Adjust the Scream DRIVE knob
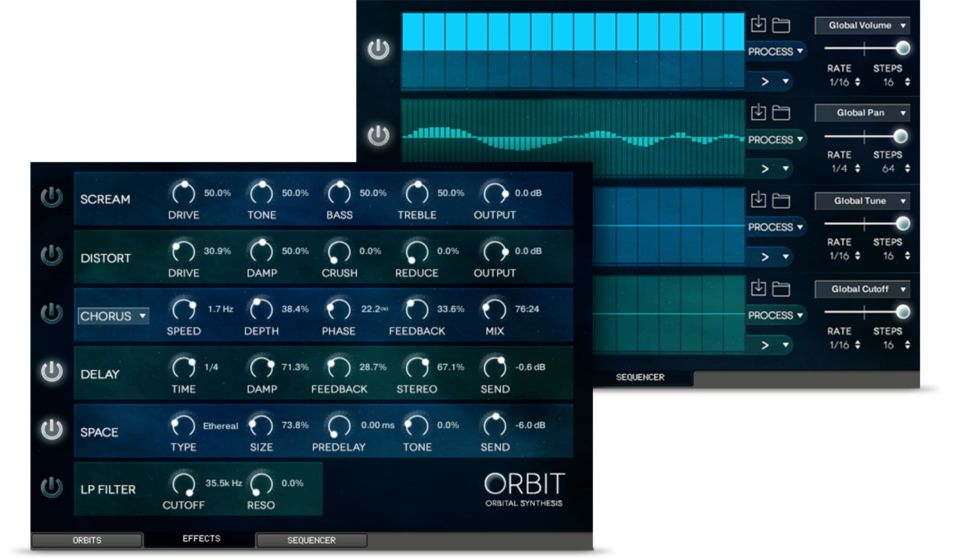This screenshot has height=559, width=960. coord(183,193)
